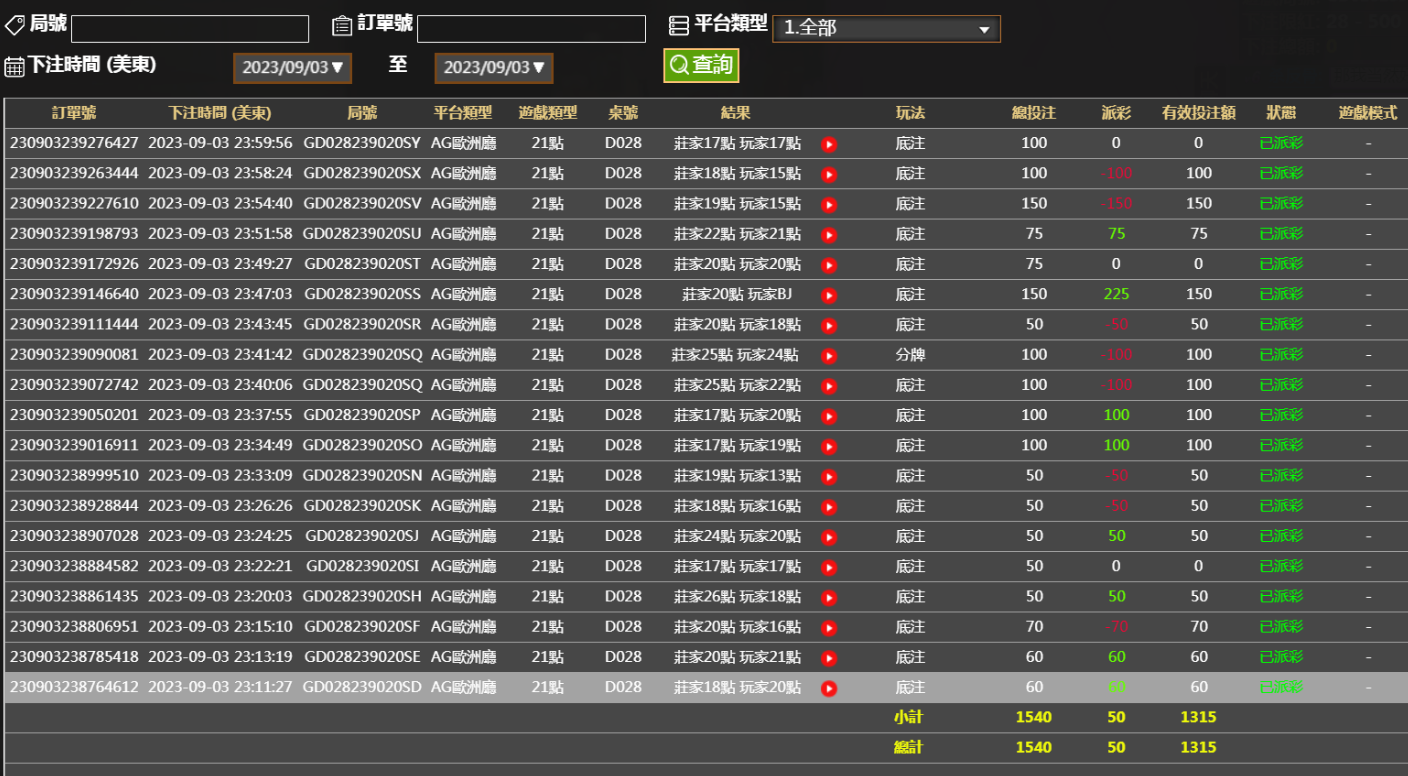Viewport: 1408px width, 776px height.
Task: Play replay for round GD028239020SF
Action: click(x=829, y=628)
